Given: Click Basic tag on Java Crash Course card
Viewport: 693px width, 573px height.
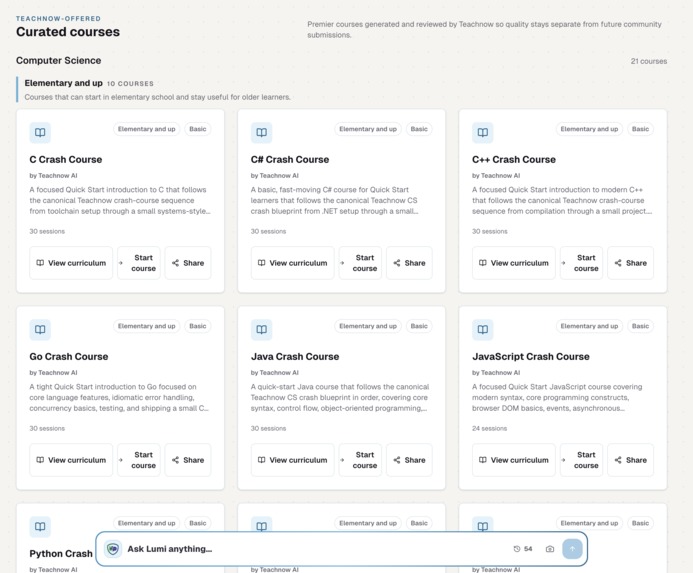Looking at the screenshot, I should pyautogui.click(x=419, y=326).
